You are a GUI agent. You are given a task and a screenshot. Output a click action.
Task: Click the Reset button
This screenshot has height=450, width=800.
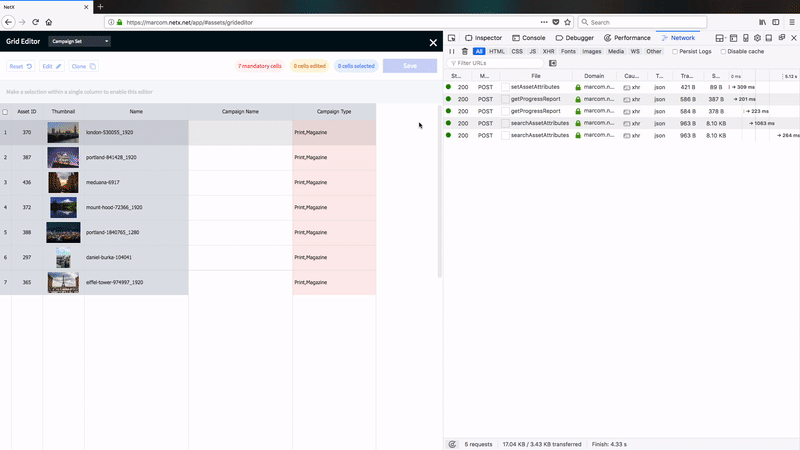coord(21,66)
